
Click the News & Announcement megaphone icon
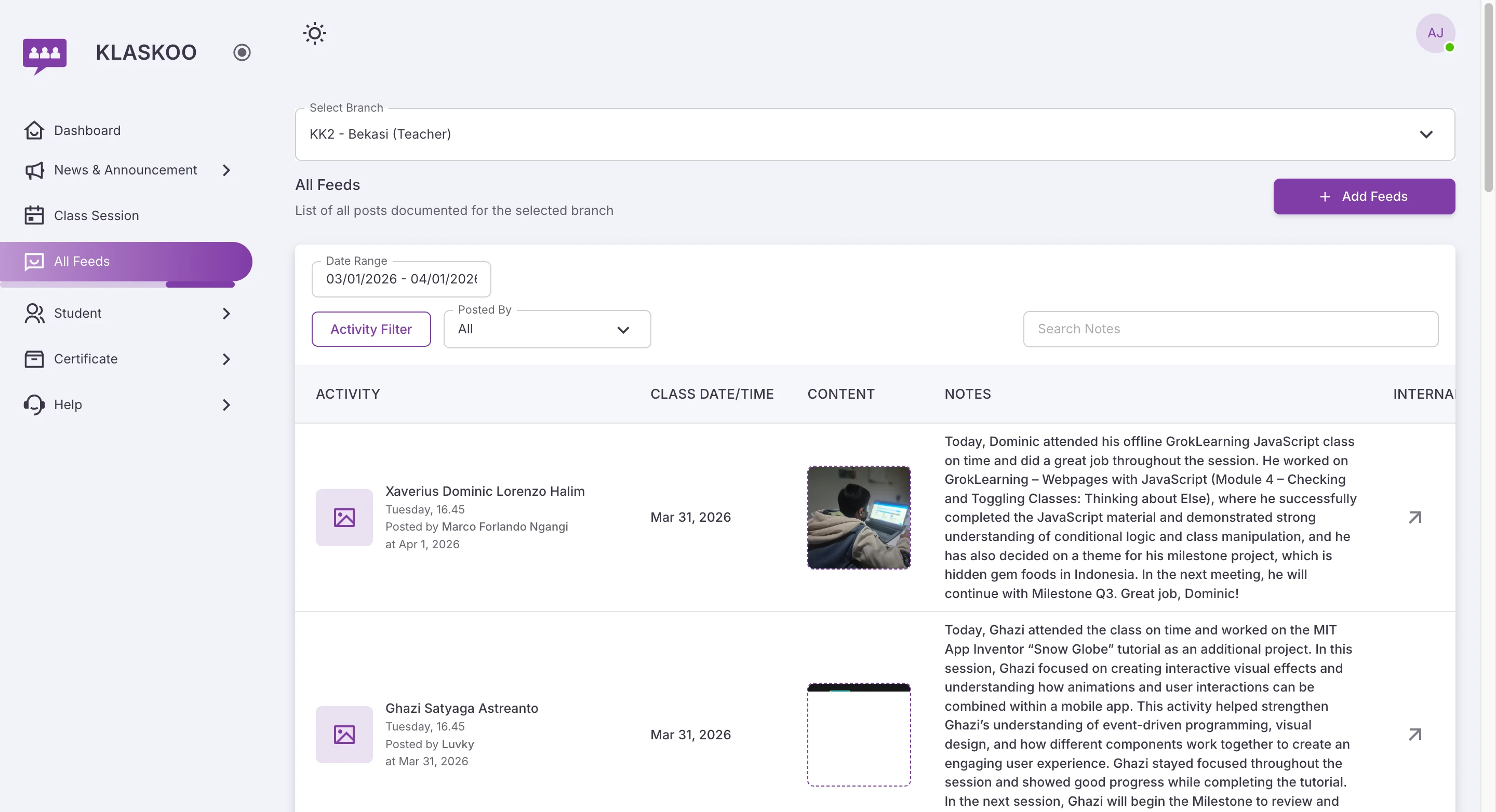tap(34, 170)
